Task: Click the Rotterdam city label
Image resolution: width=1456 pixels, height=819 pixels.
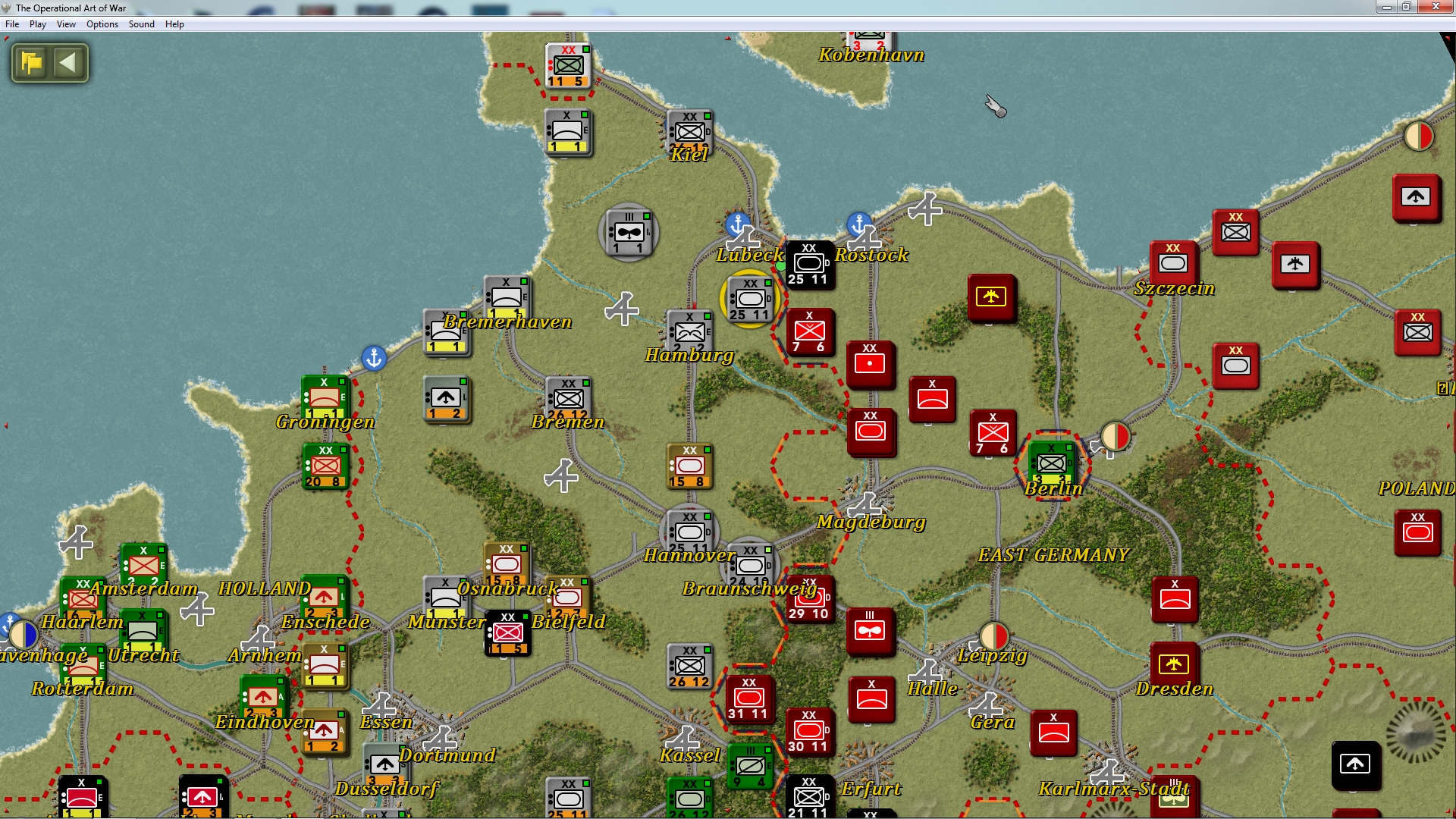Action: [x=83, y=689]
